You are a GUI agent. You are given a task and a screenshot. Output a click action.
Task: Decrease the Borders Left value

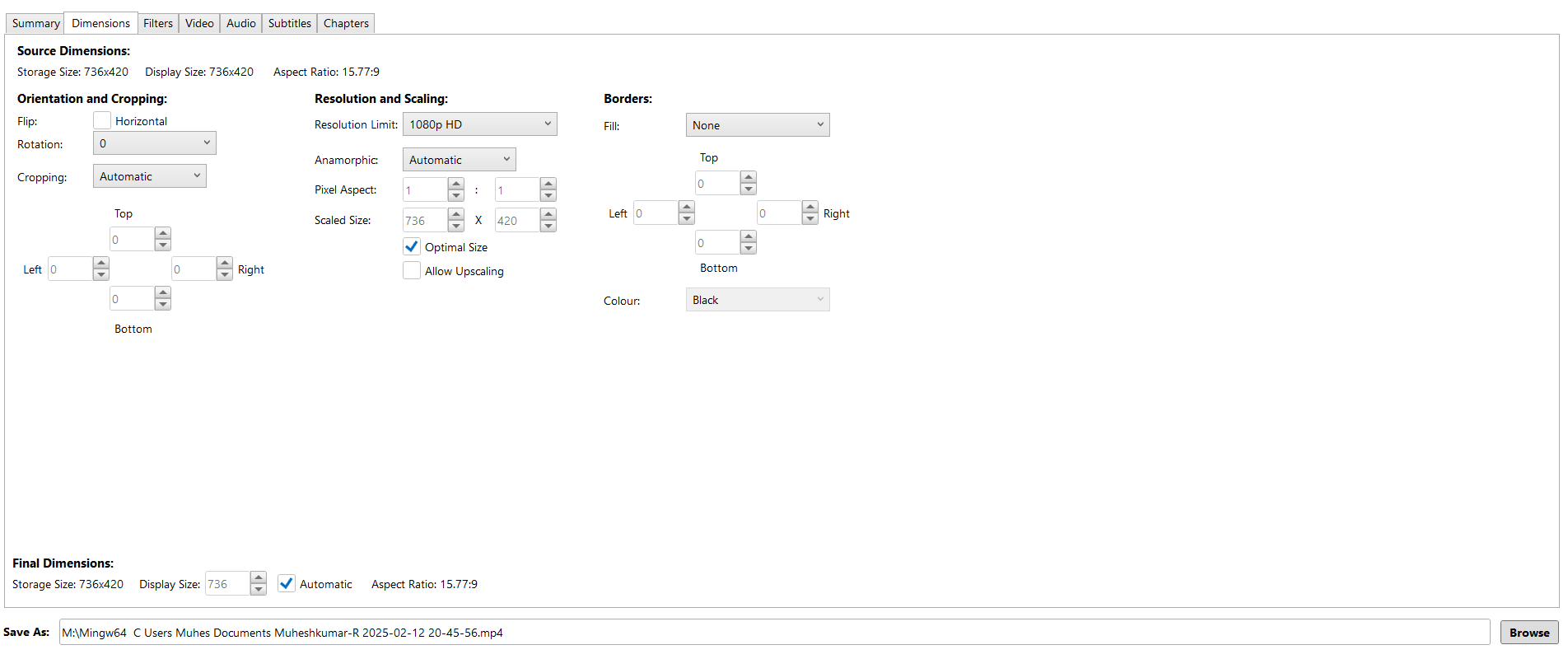[687, 218]
